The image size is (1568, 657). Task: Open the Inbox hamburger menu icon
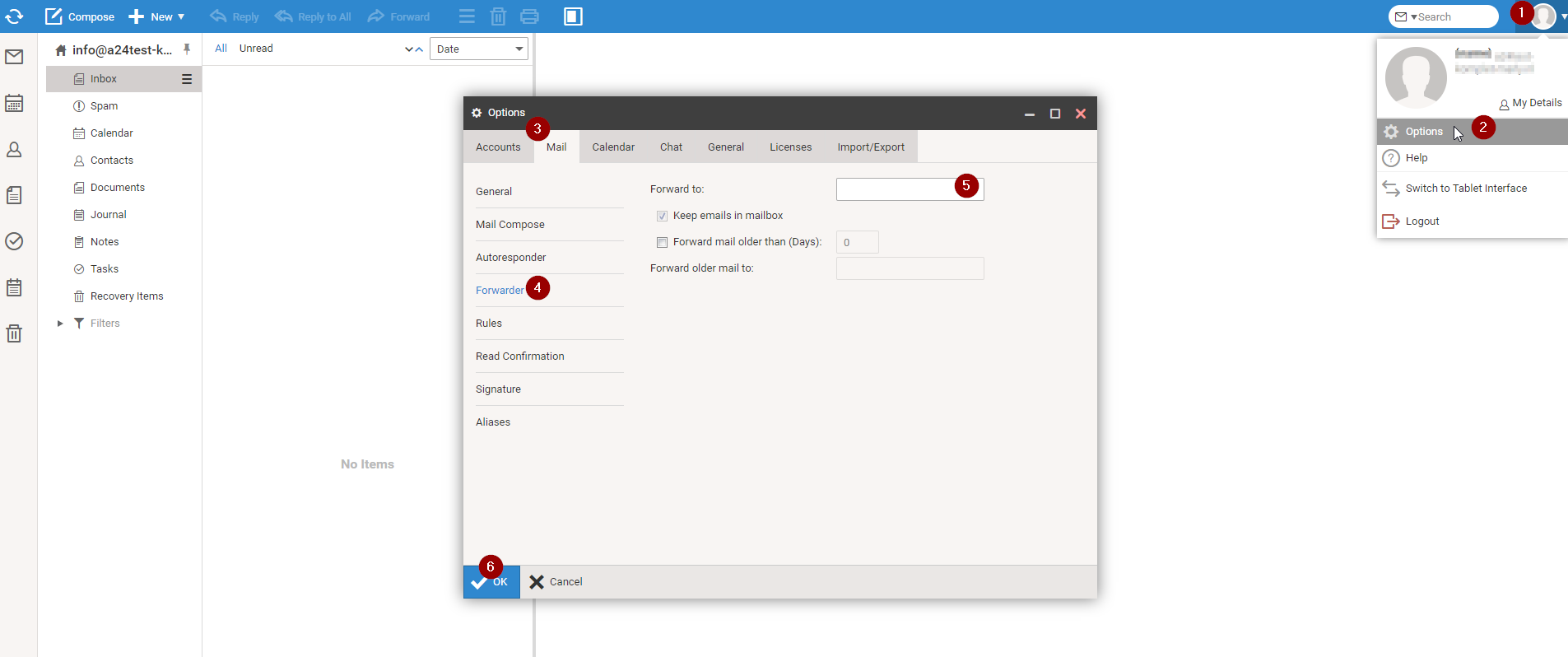pos(187,79)
